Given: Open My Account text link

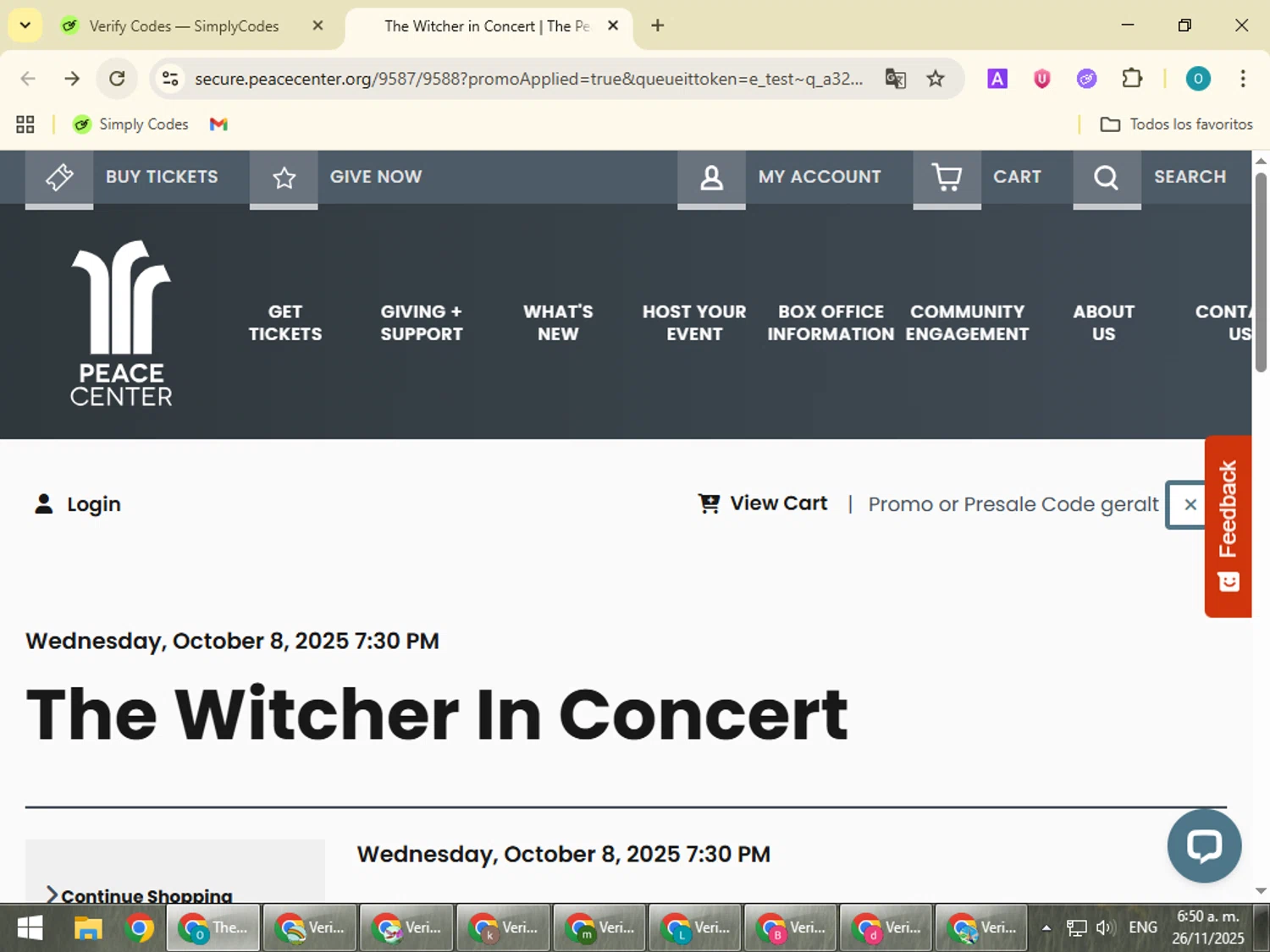Looking at the screenshot, I should (x=820, y=177).
